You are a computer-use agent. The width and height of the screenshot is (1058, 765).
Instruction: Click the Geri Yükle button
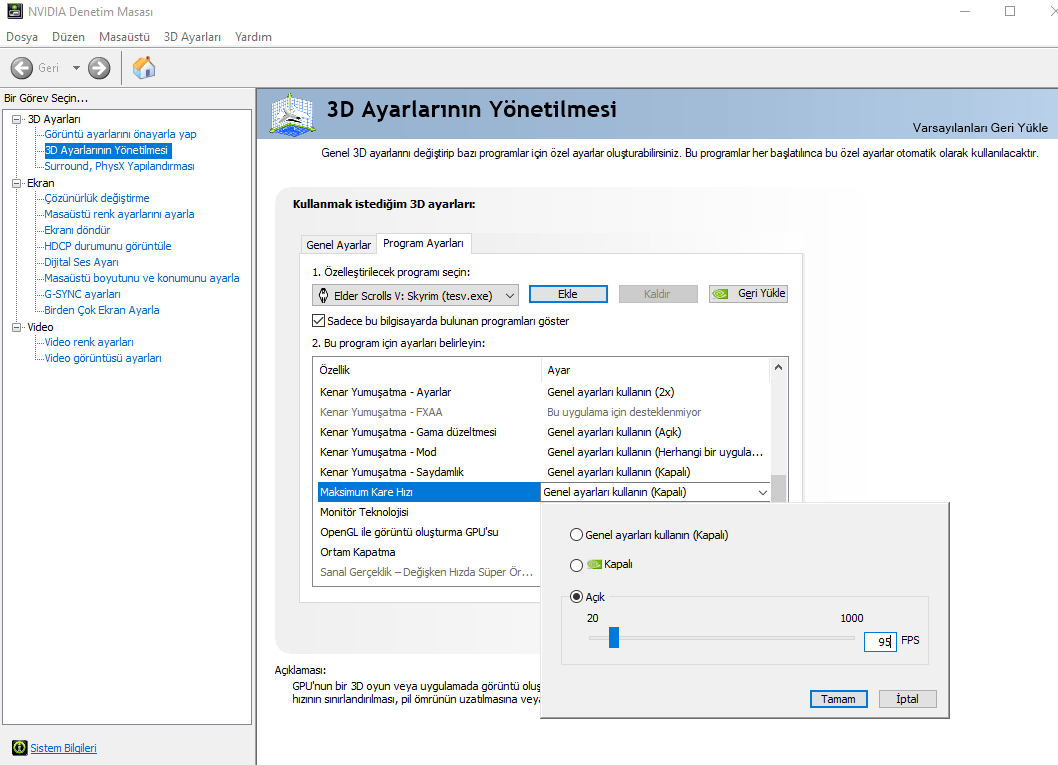(748, 293)
